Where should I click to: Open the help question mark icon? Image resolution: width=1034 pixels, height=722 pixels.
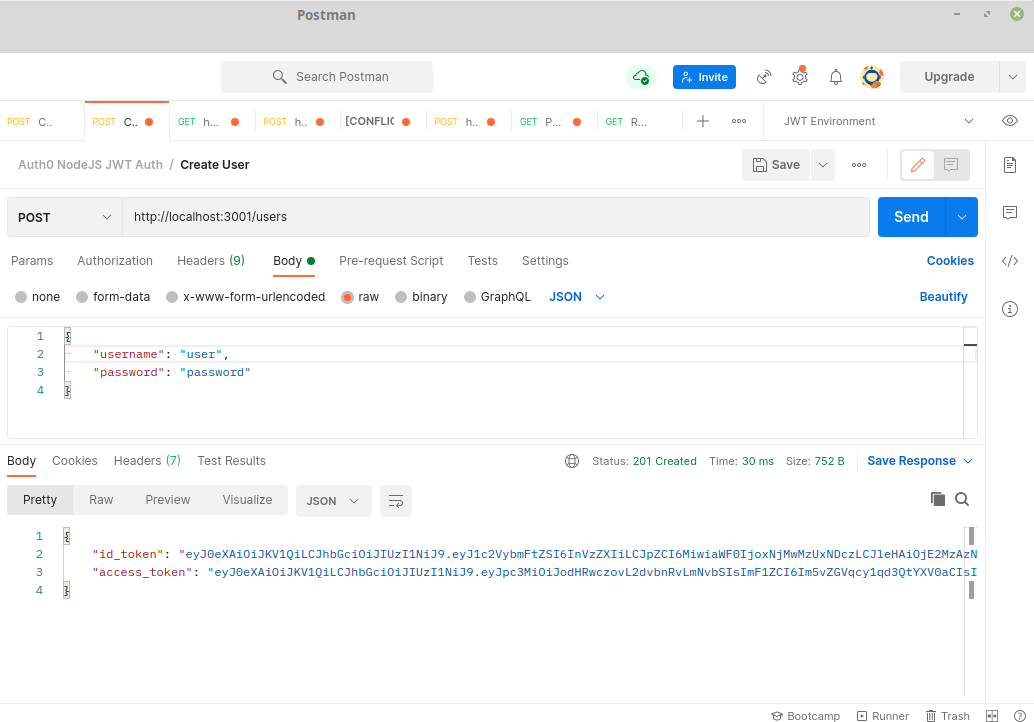1019,716
